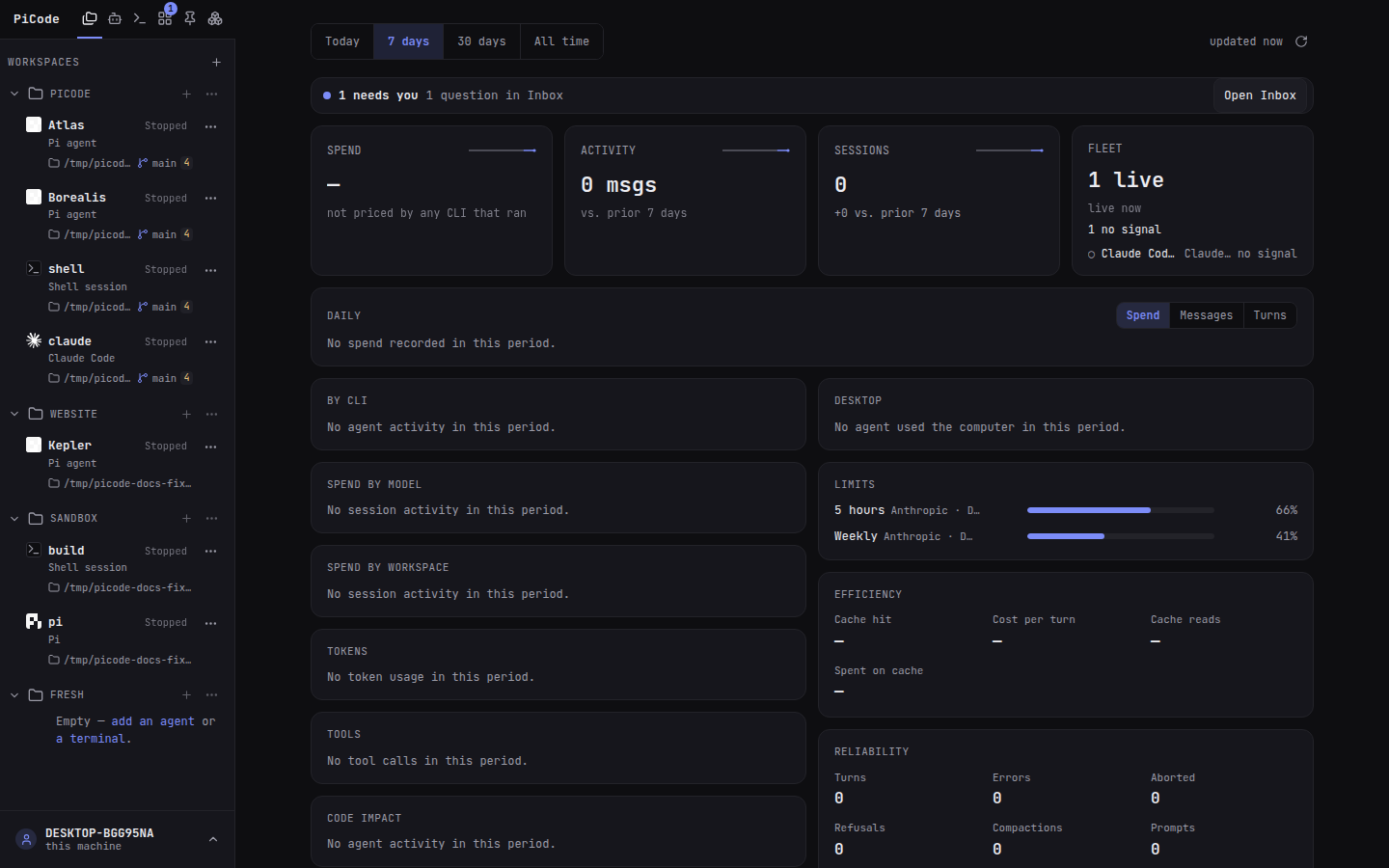Image resolution: width=1389 pixels, height=868 pixels.
Task: Show Turns in the Daily chart
Action: 1269,315
